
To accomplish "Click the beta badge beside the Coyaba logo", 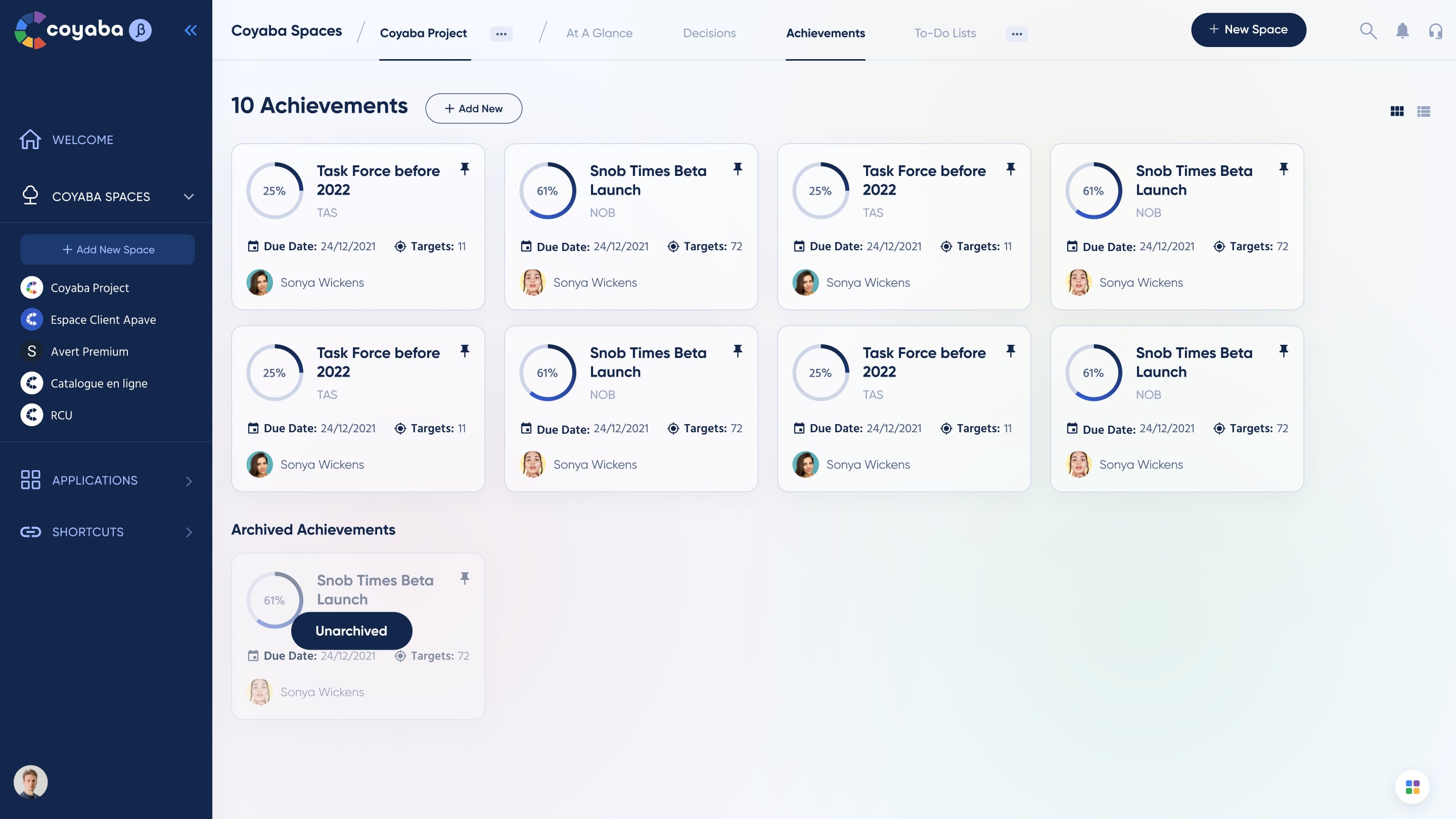I will pyautogui.click(x=140, y=30).
